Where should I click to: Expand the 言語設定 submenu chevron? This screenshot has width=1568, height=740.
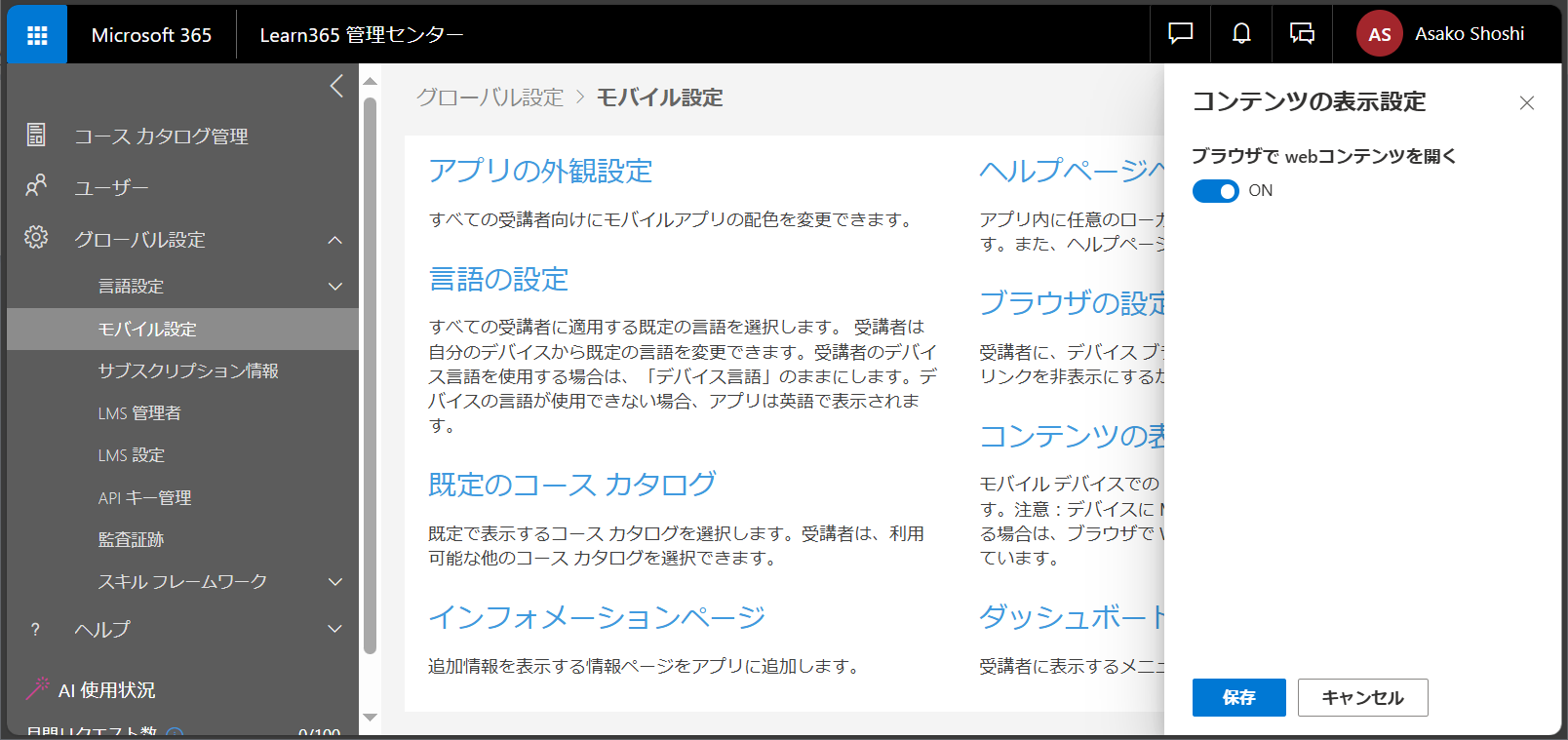click(334, 287)
